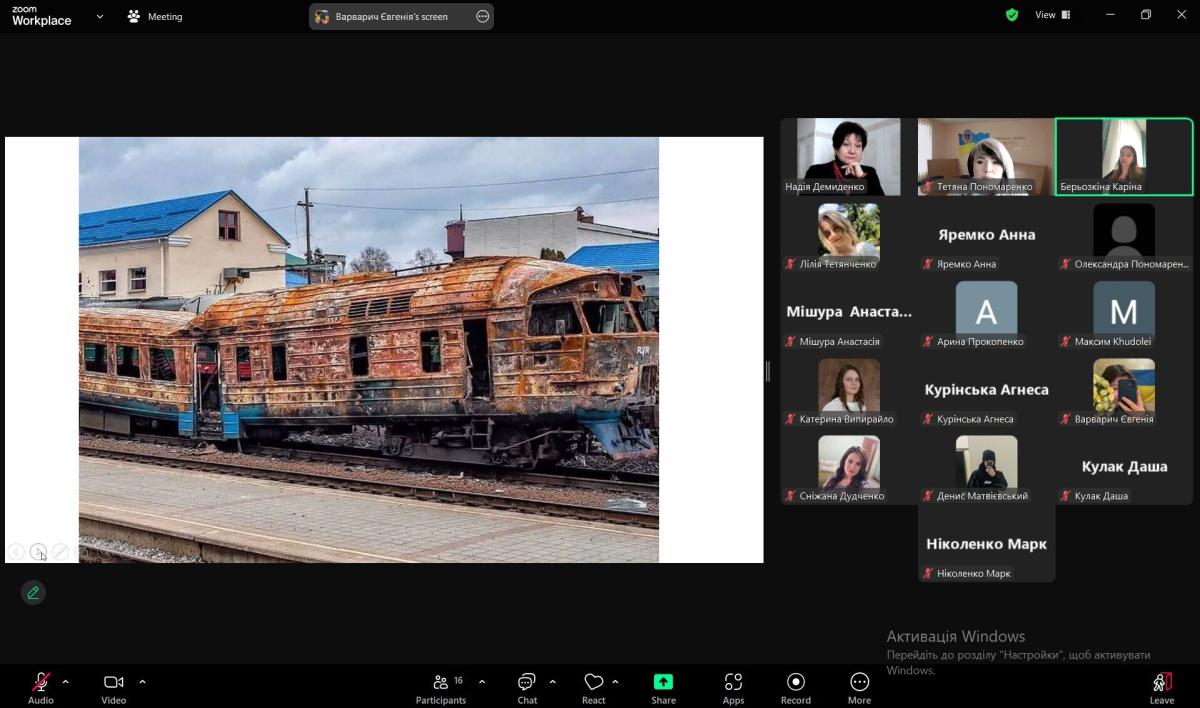This screenshot has width=1200, height=708.
Task: Expand the Participants options chevron
Action: tap(482, 682)
